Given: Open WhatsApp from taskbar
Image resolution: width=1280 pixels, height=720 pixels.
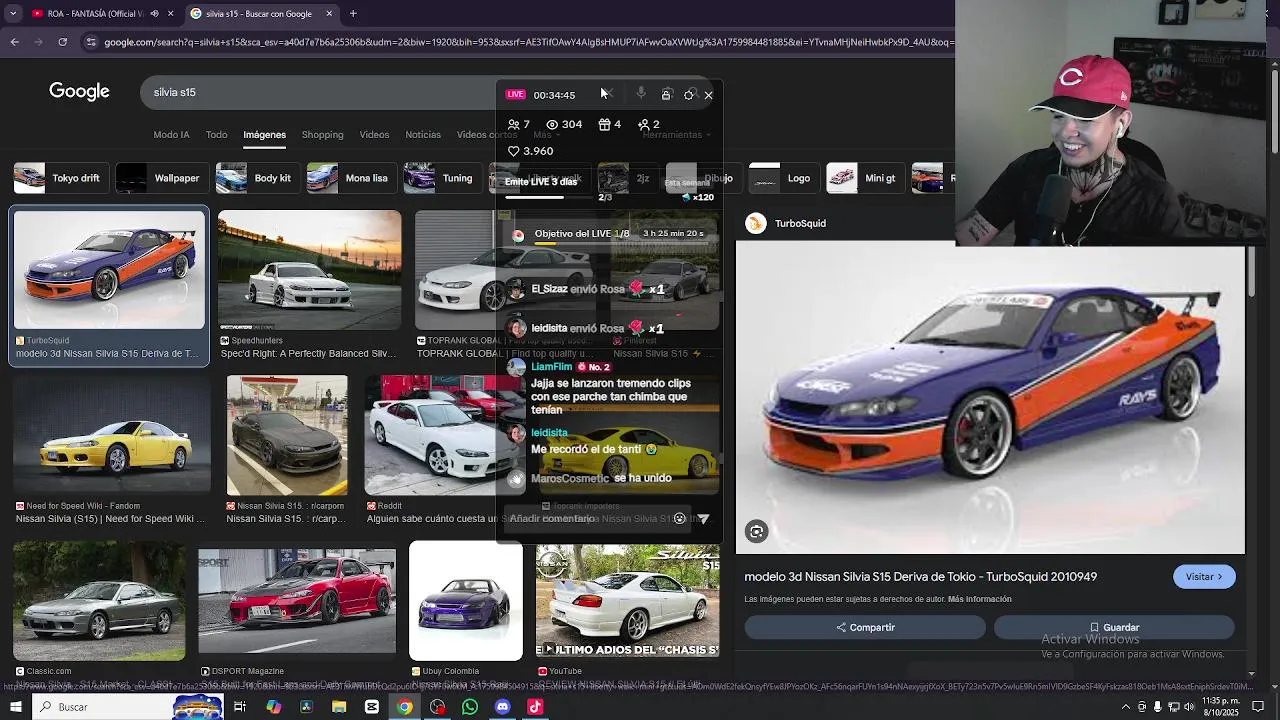Looking at the screenshot, I should coord(470,707).
